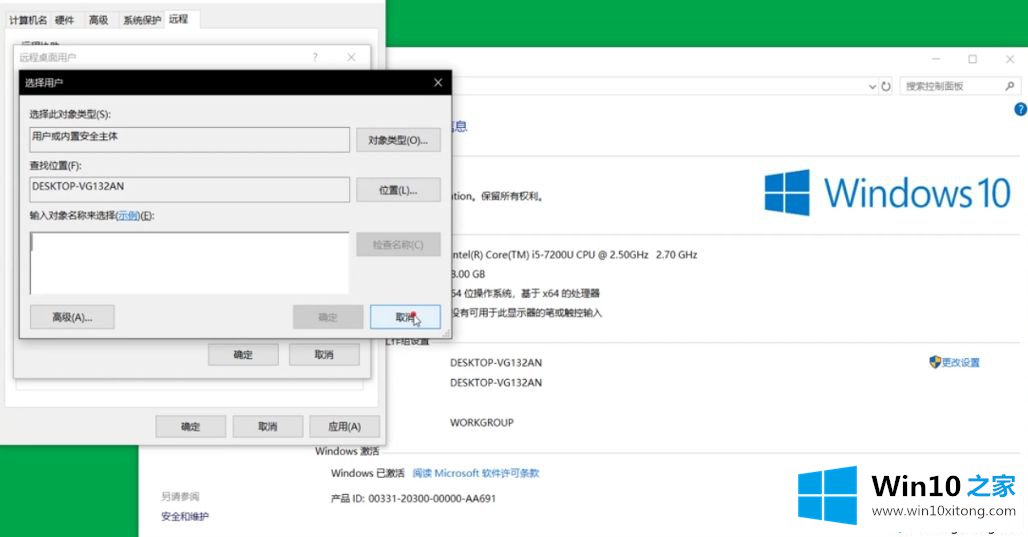The image size is (1028, 537).
Task: Click the 位置(L)... button
Action: tap(398, 190)
